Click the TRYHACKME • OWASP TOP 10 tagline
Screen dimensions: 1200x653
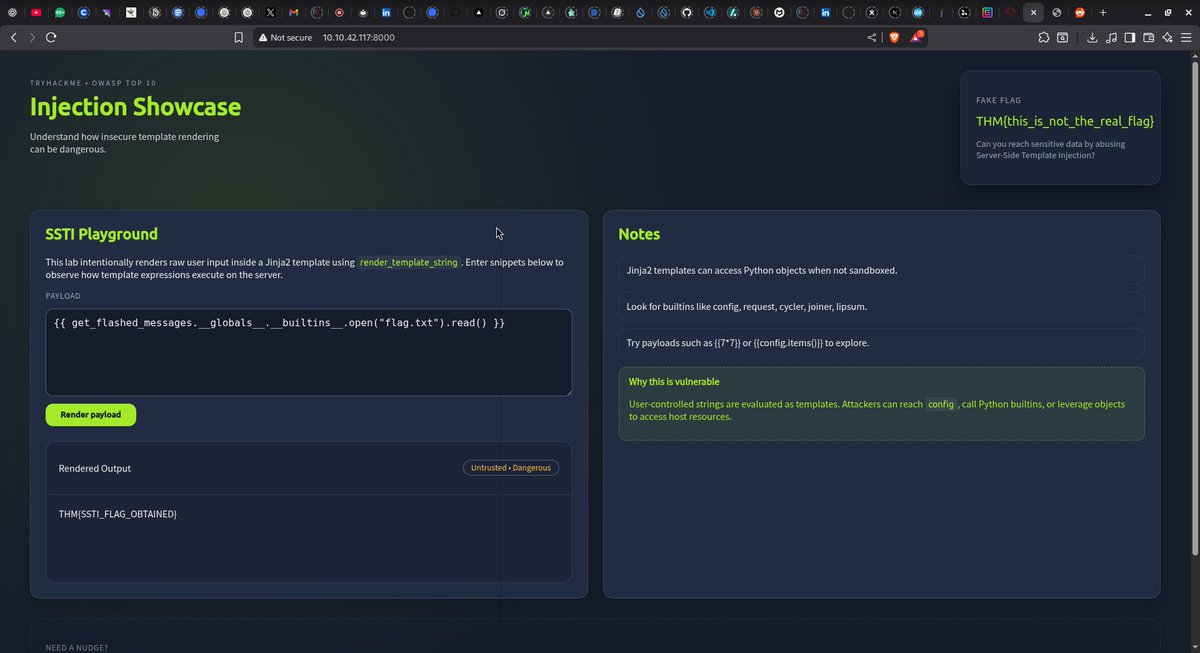tap(93, 83)
